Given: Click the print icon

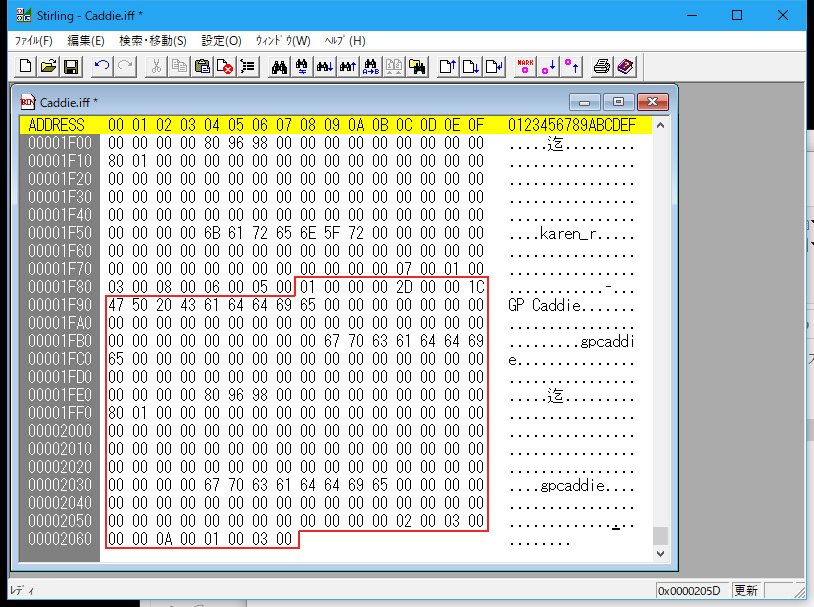Looking at the screenshot, I should (x=602, y=66).
